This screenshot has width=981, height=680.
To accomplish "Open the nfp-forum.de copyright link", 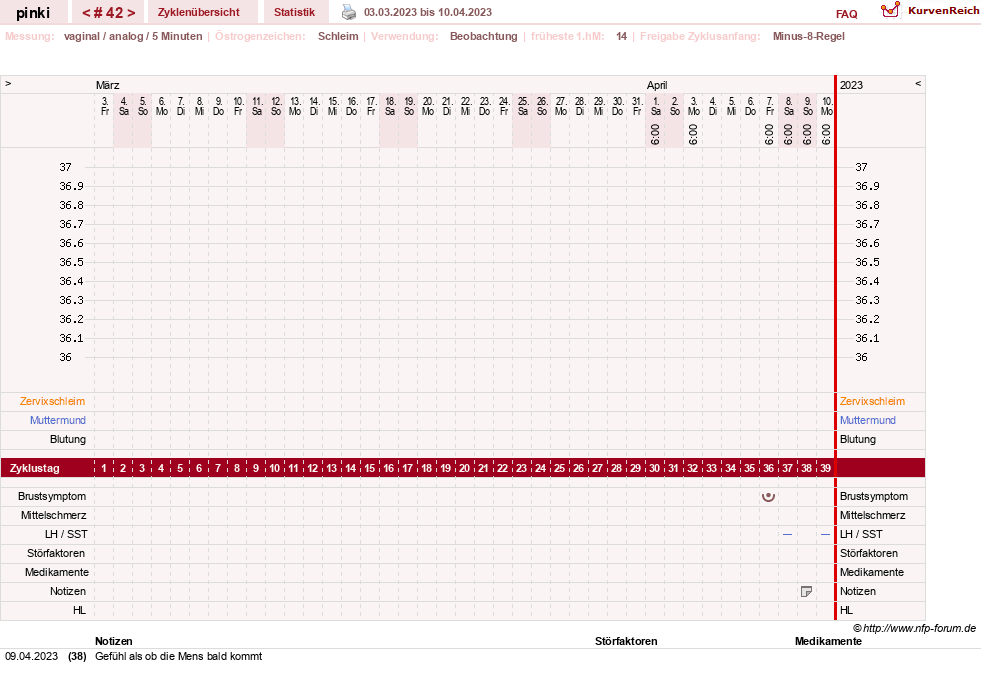I will point(914,628).
